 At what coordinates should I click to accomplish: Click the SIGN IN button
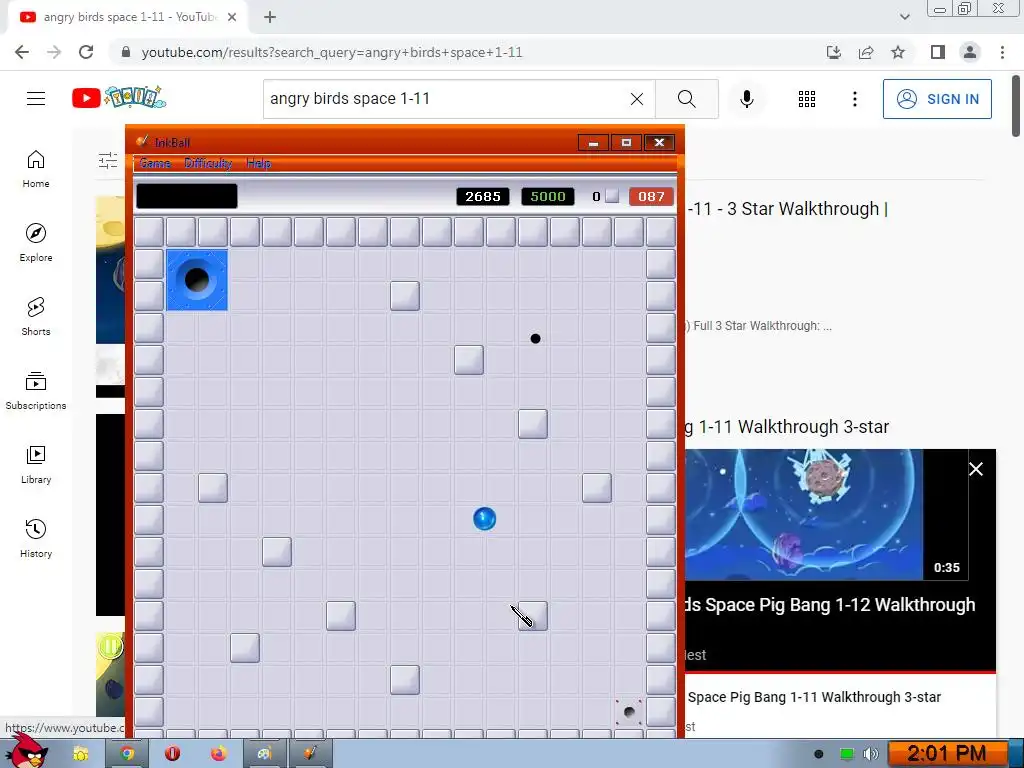coord(937,99)
